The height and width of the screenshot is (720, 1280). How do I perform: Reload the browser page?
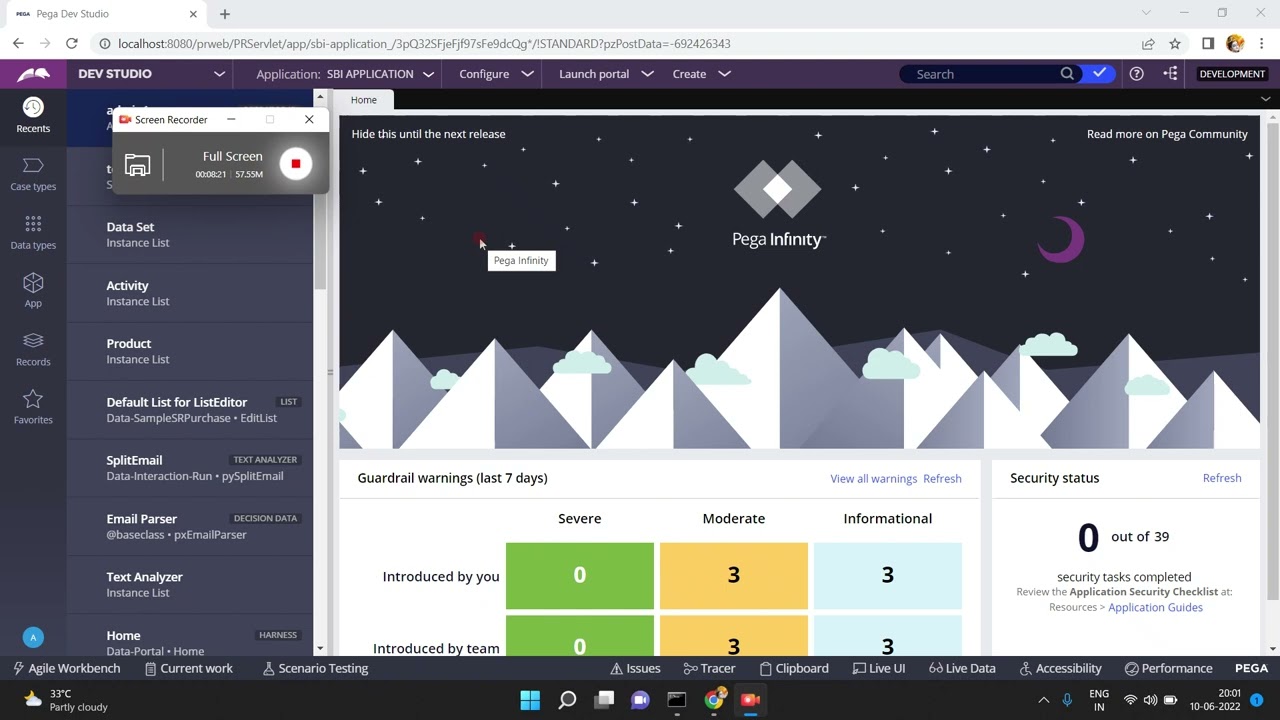click(72, 44)
